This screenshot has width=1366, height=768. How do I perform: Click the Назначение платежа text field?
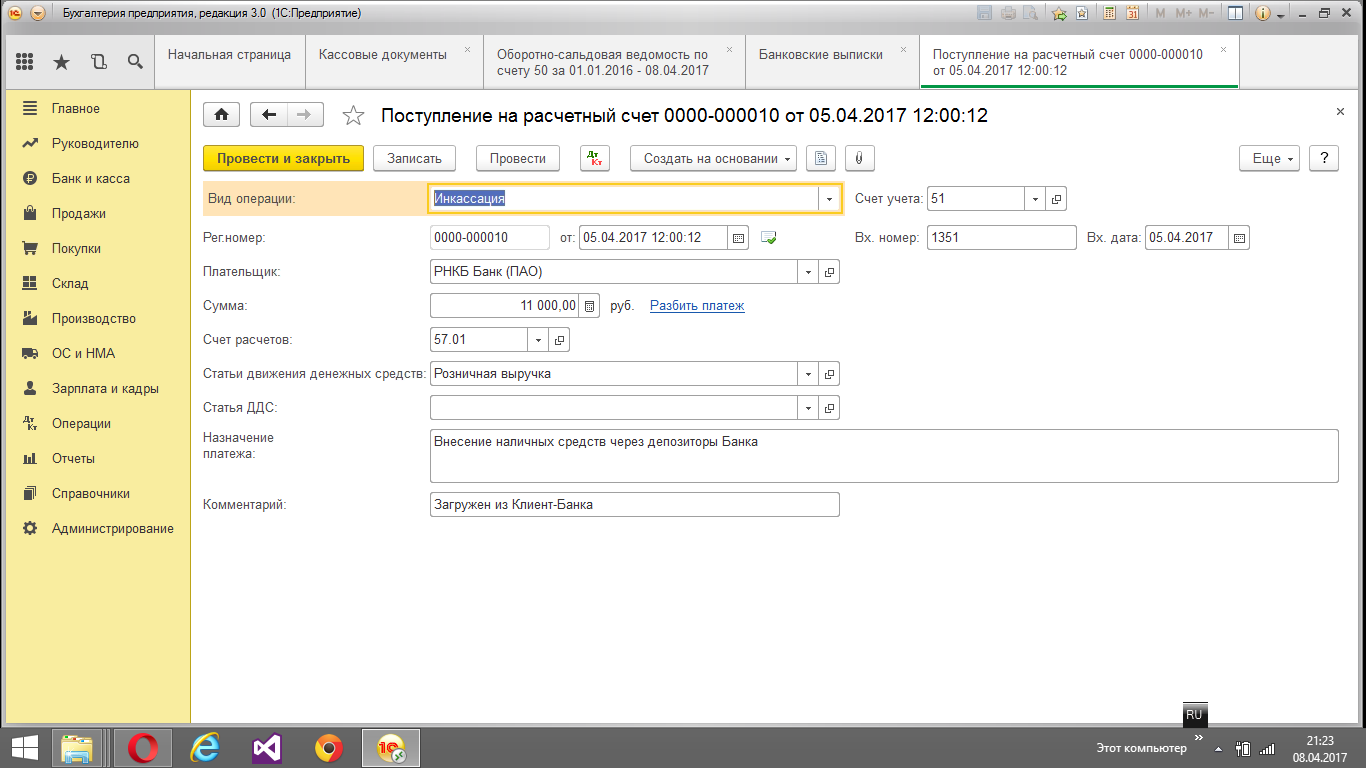point(883,456)
